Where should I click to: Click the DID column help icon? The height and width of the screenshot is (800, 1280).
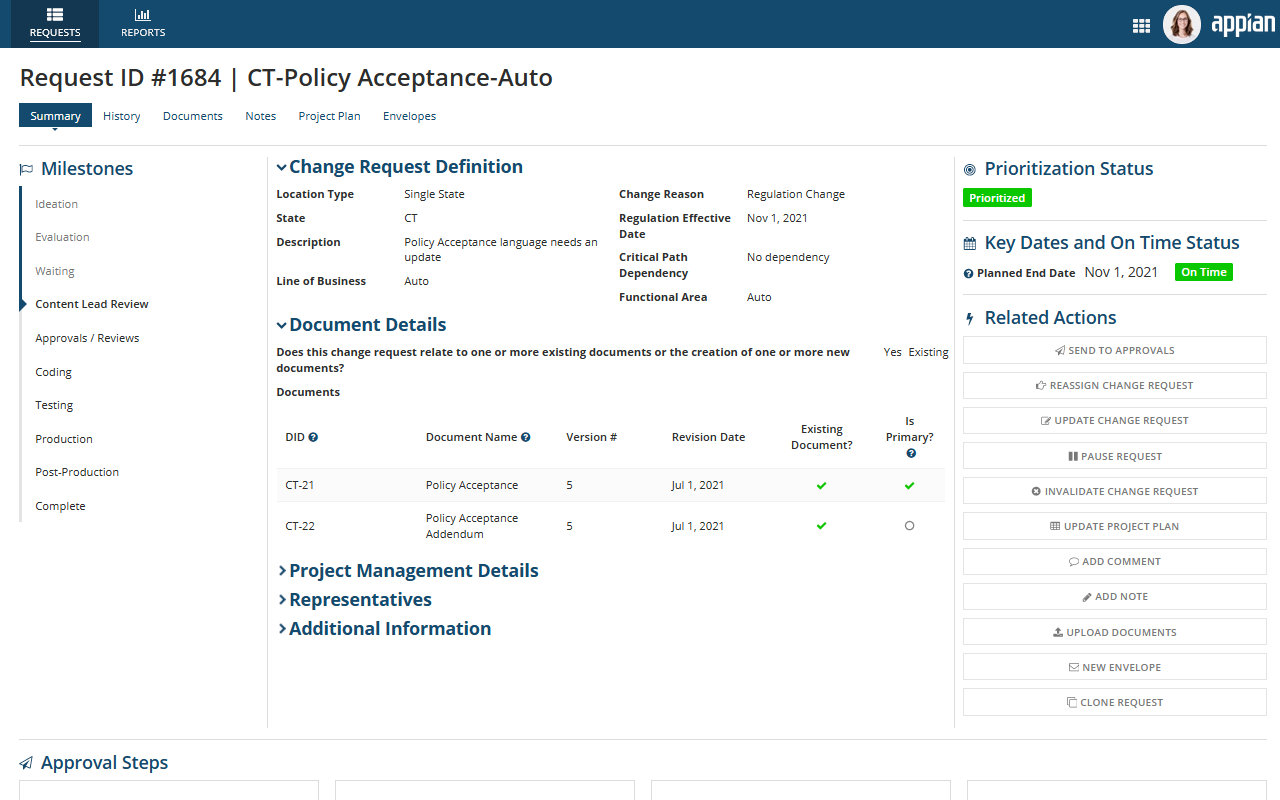(x=313, y=437)
